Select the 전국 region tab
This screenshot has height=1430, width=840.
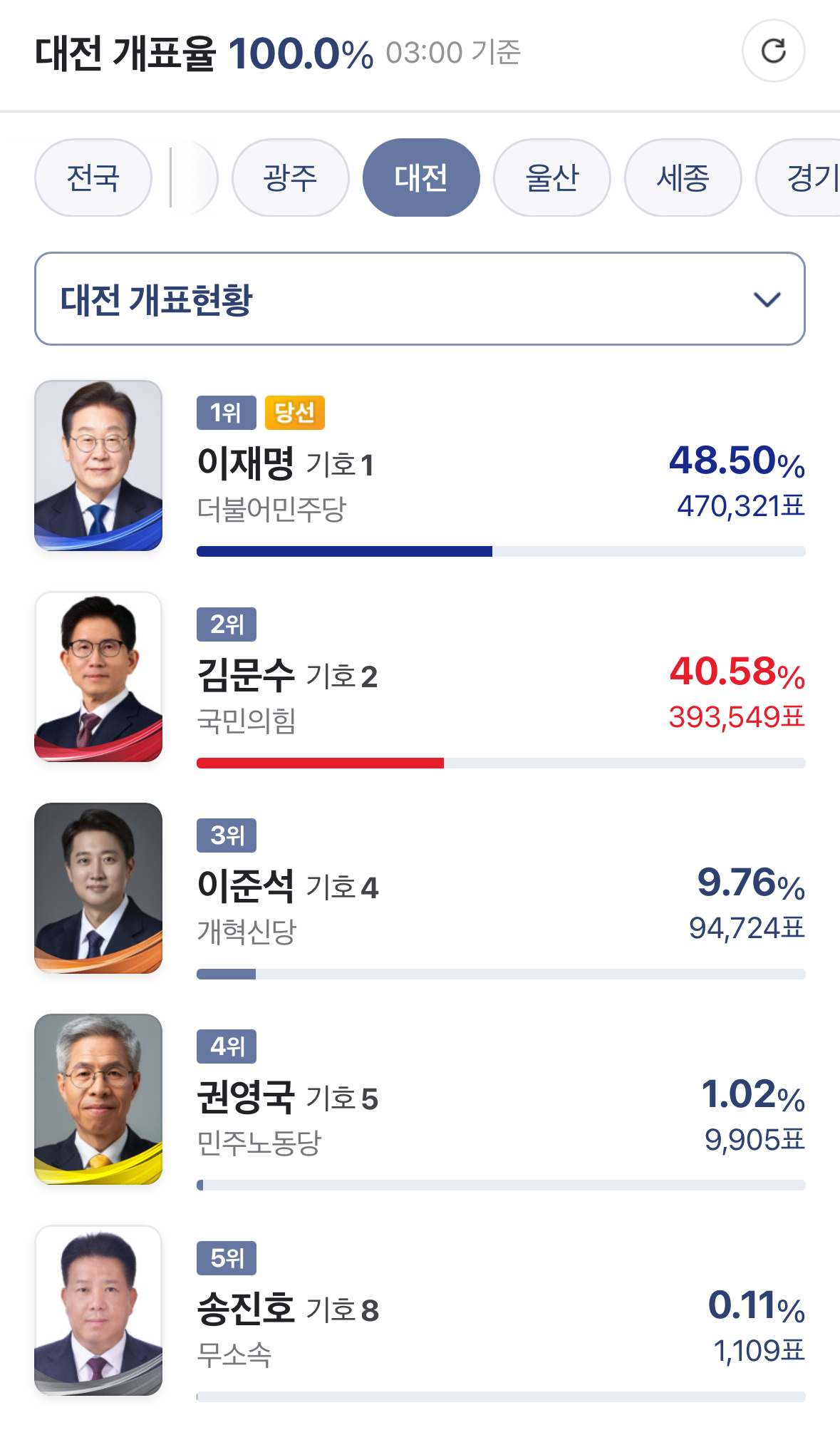(93, 178)
